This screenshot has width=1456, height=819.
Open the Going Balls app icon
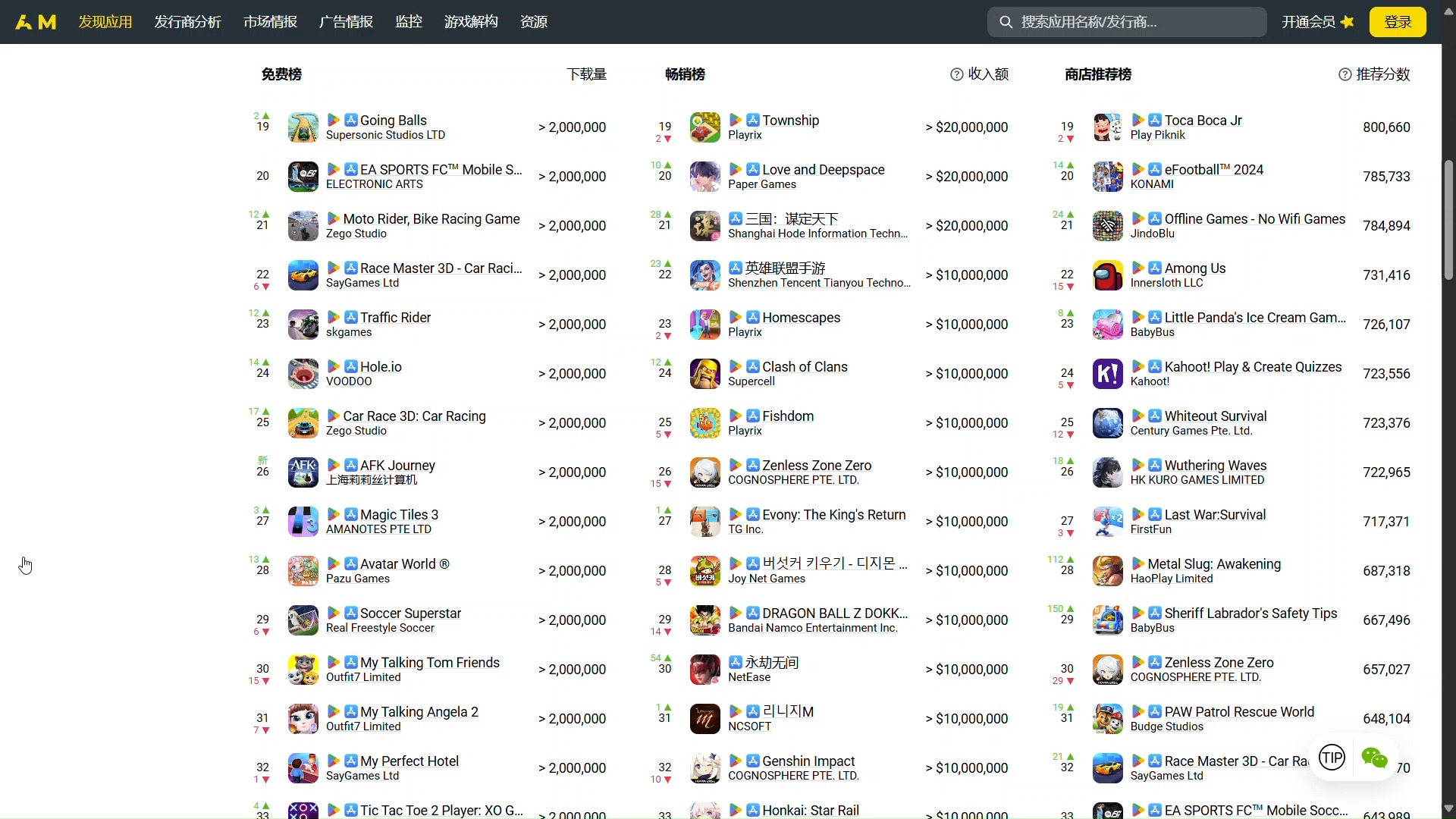tap(303, 127)
